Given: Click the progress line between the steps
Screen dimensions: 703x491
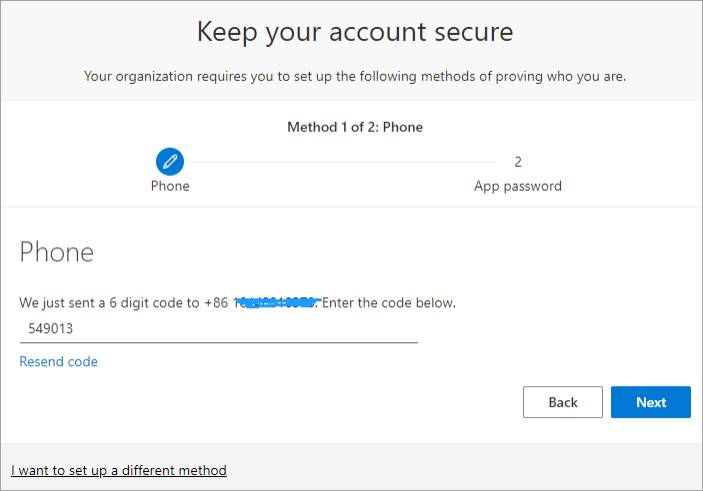Looking at the screenshot, I should coord(344,162).
